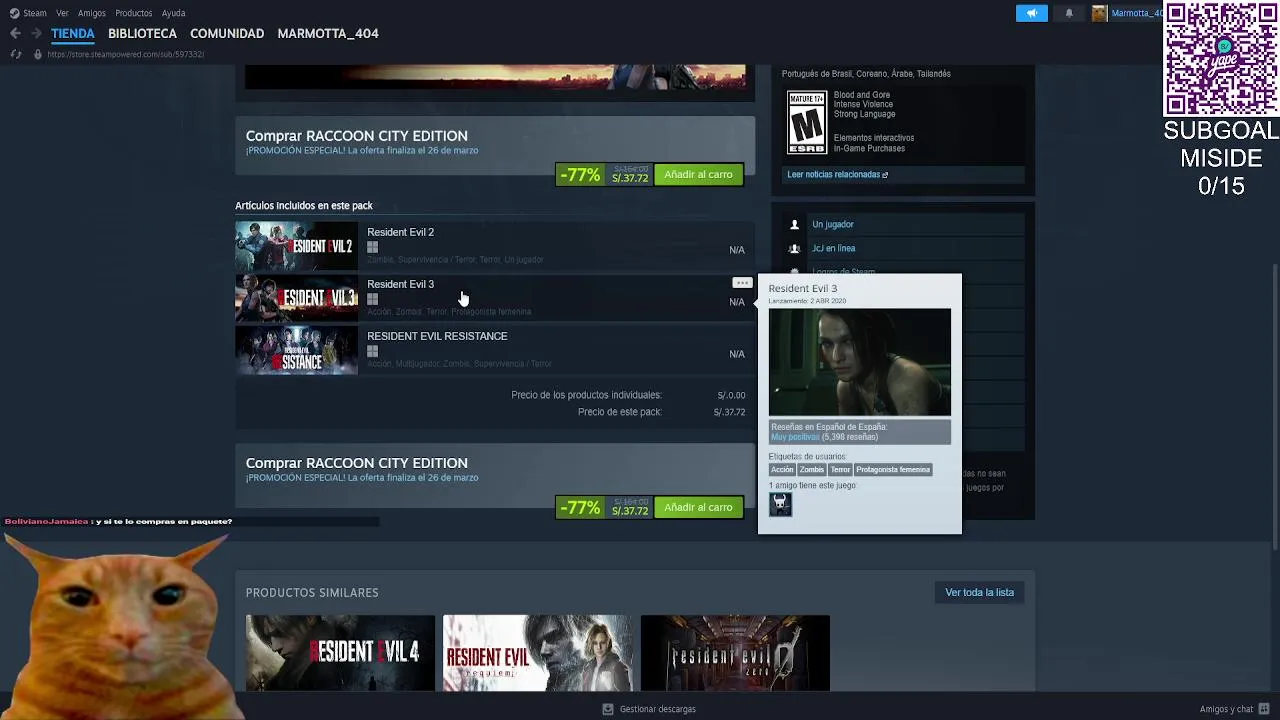Open the RESIDENT EVIL RESISTANCE title link

437,336
